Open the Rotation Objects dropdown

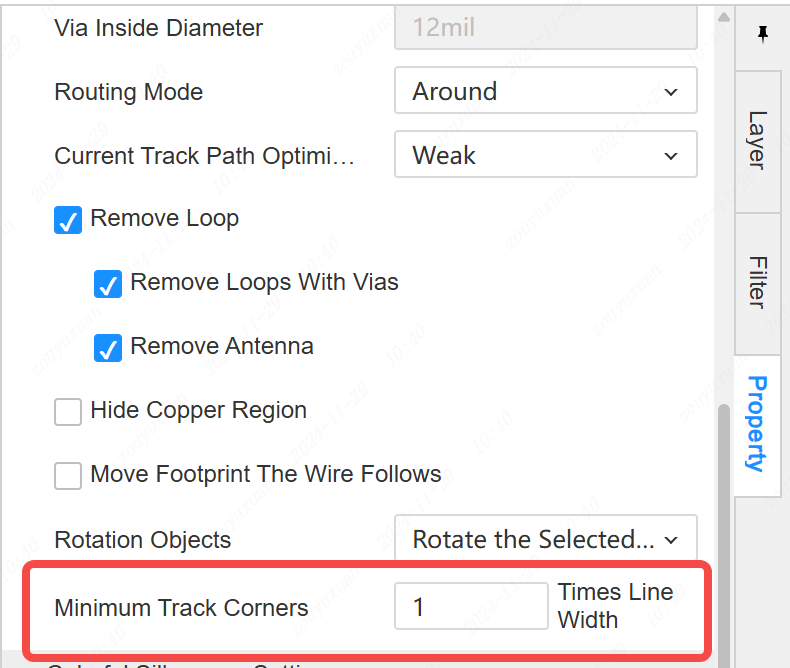coord(545,541)
